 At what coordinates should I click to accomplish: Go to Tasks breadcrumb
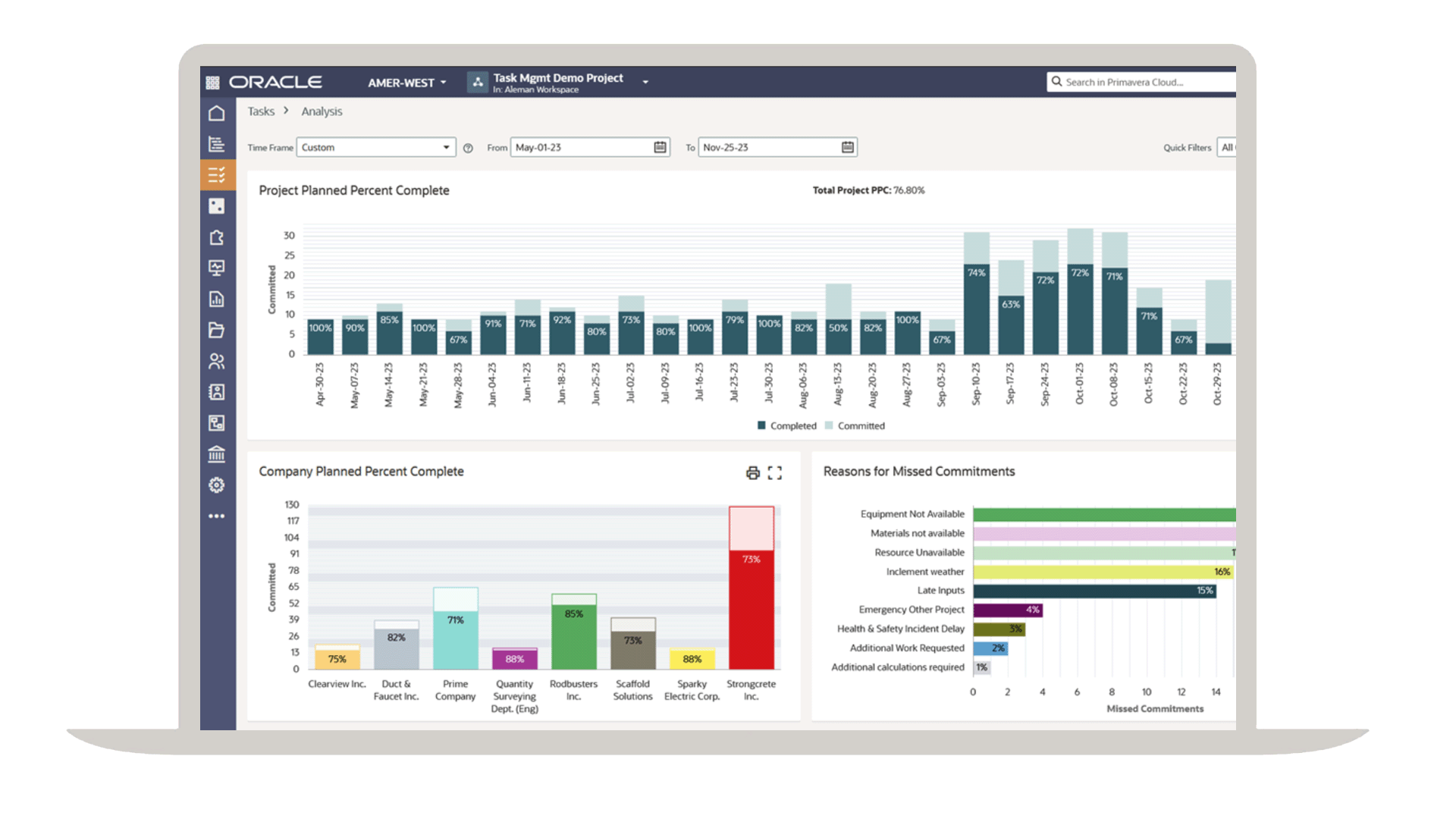pyautogui.click(x=261, y=111)
